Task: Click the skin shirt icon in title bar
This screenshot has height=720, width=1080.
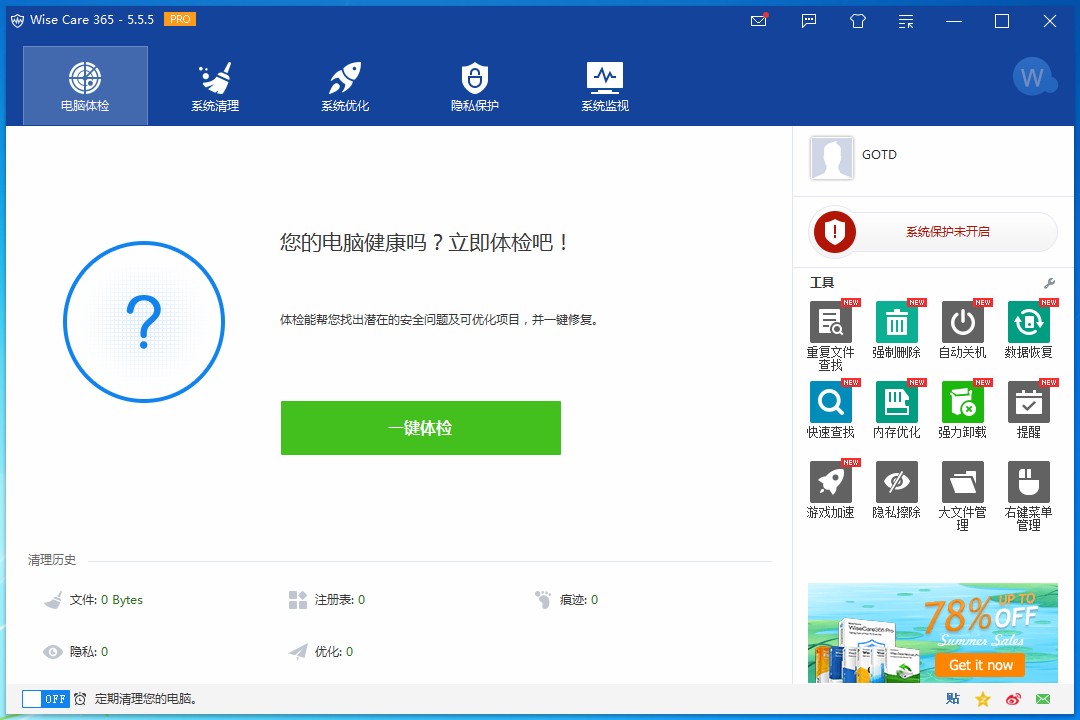Action: (858, 21)
